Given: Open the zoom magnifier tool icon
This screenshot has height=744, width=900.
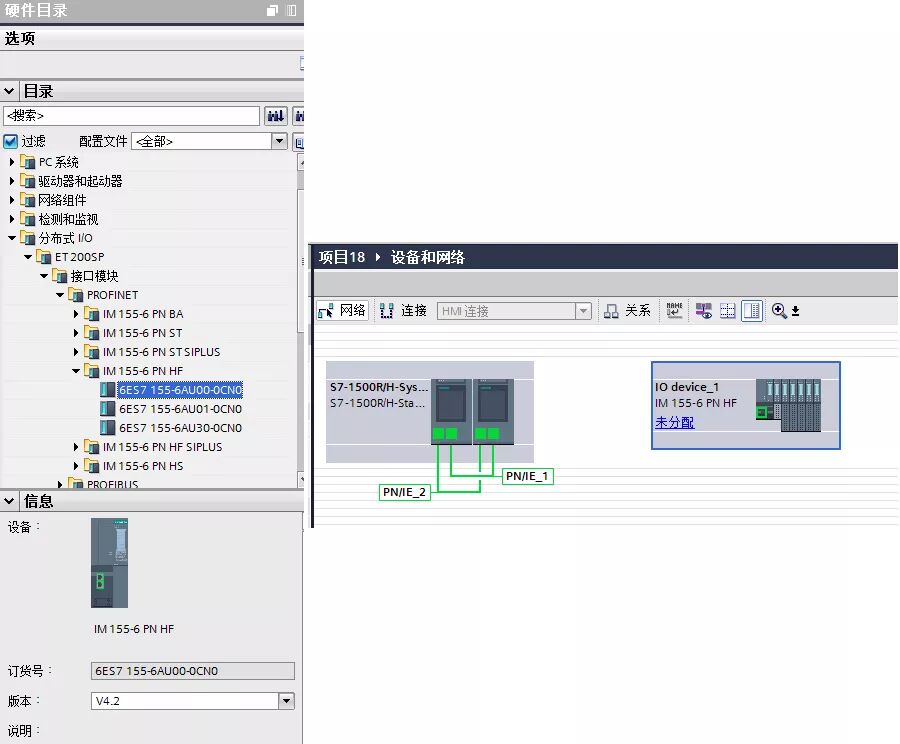Looking at the screenshot, I should [x=778, y=310].
